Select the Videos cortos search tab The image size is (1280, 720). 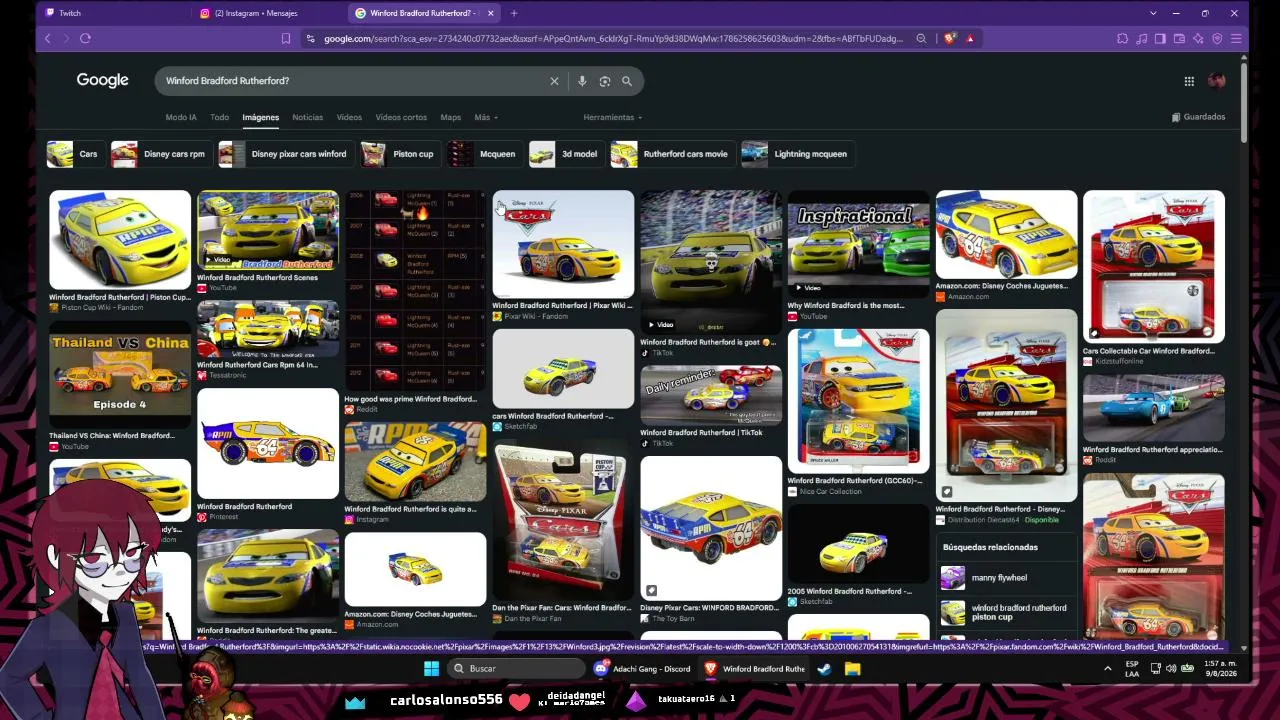[x=401, y=117]
